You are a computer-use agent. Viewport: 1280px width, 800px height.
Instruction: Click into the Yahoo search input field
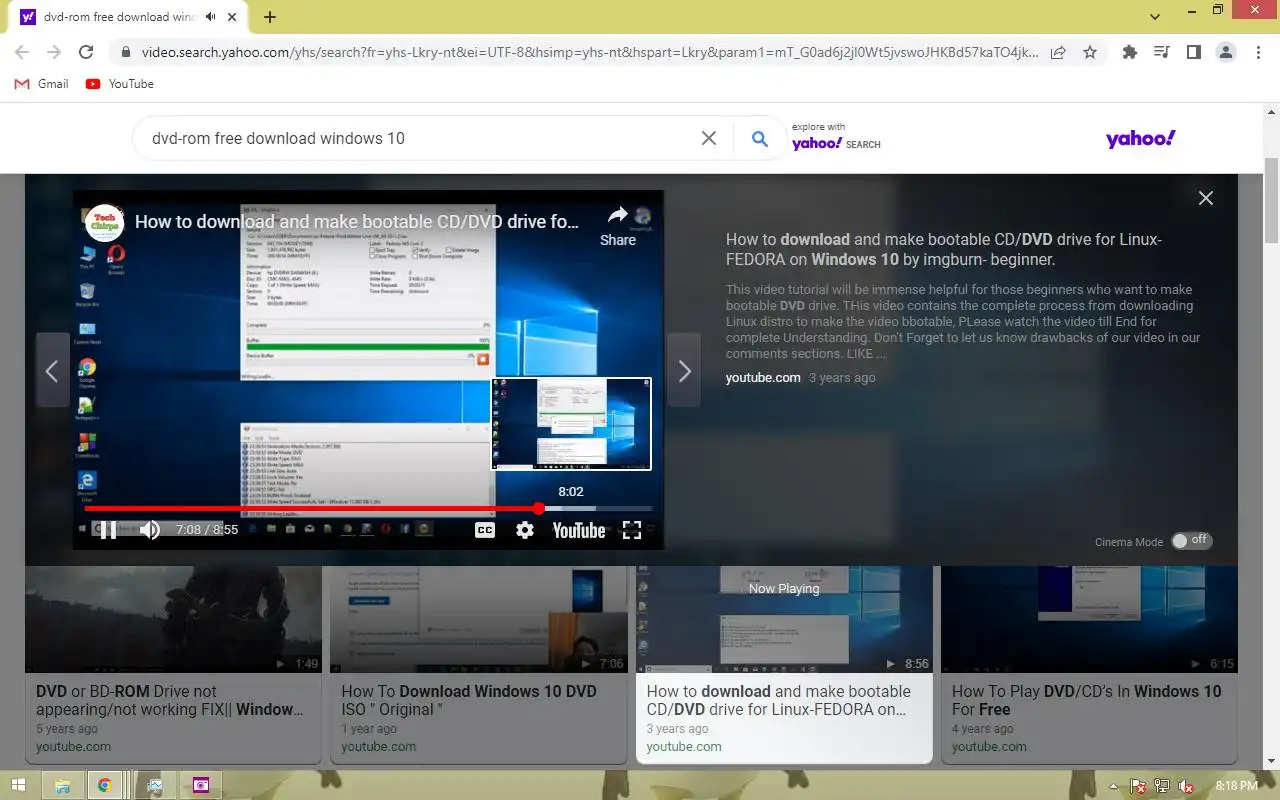[x=420, y=138]
